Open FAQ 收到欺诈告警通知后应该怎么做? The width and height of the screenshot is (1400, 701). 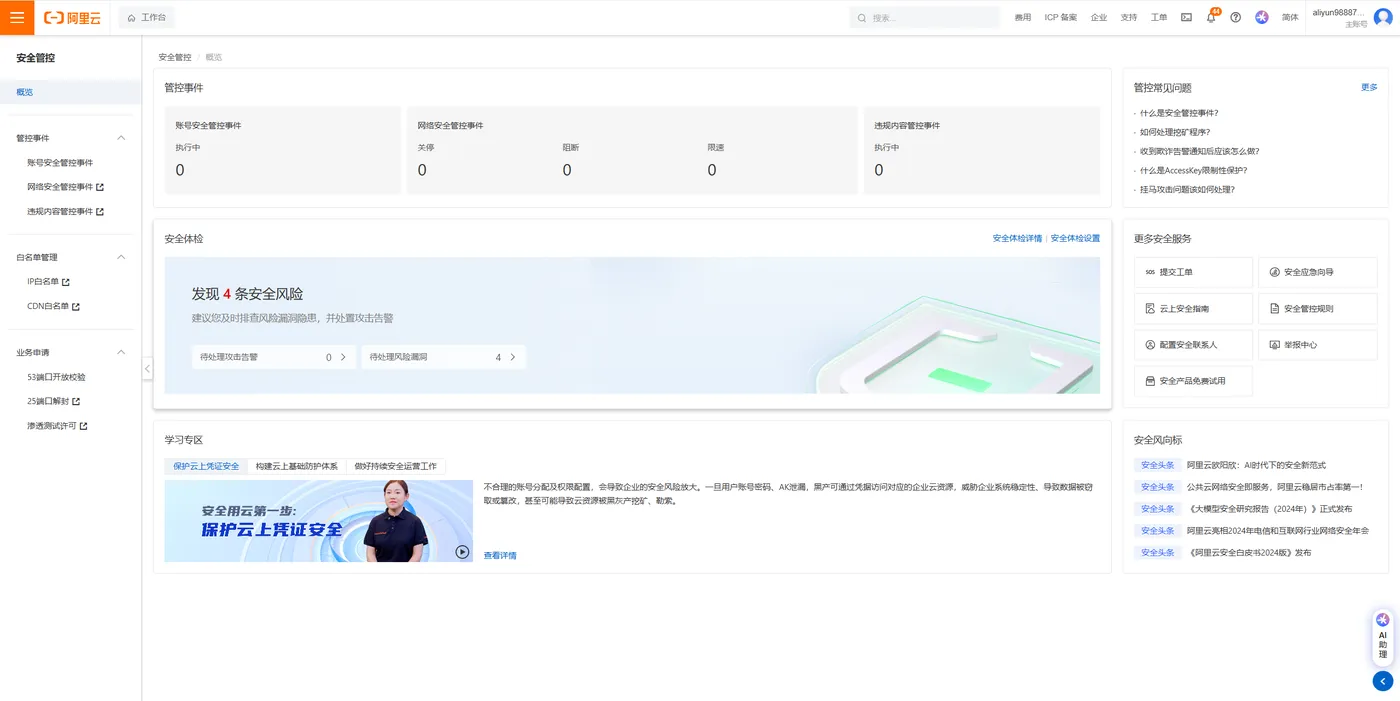point(1199,151)
